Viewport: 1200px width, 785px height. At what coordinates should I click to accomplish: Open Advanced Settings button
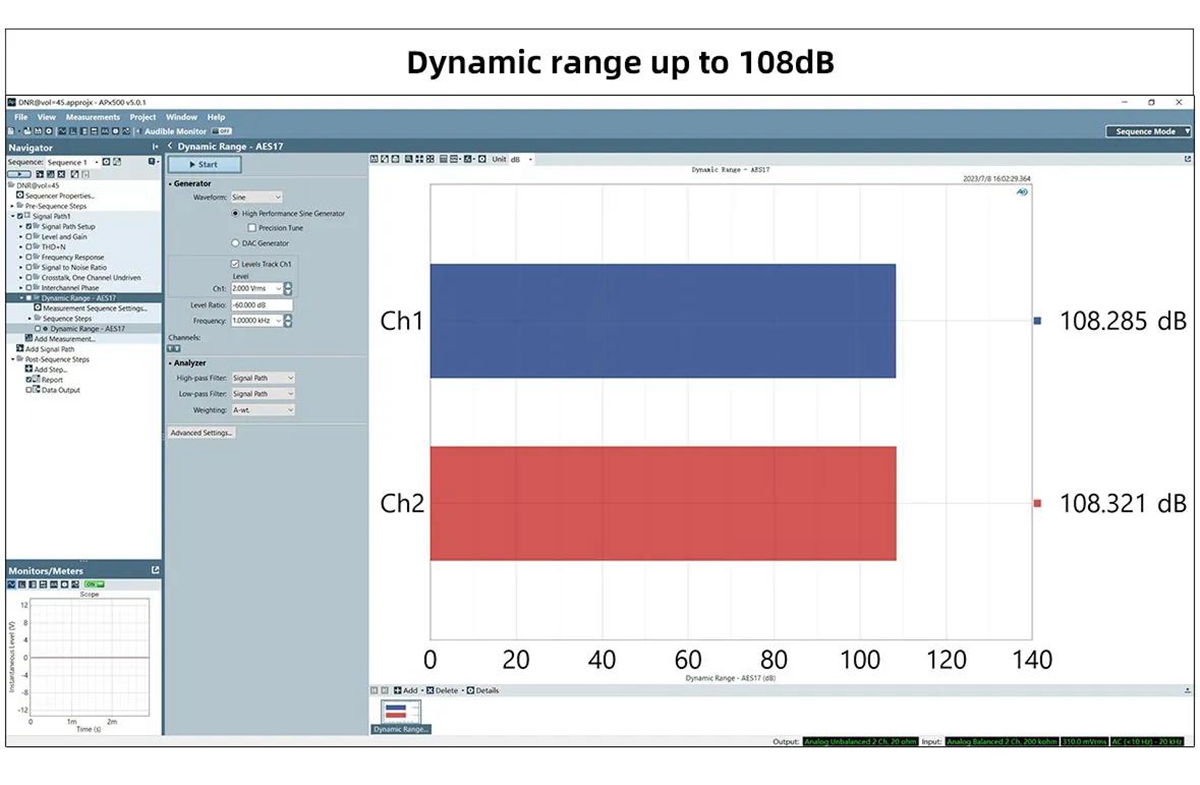202,433
